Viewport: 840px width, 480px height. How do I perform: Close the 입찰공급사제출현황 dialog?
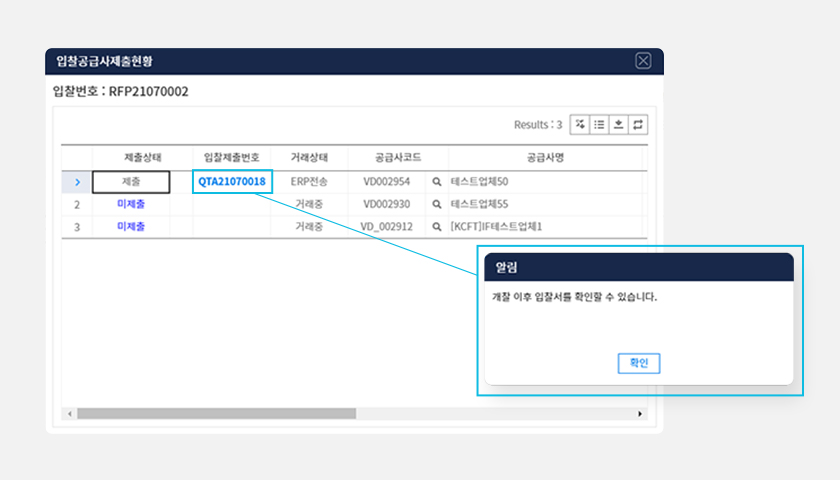643,61
